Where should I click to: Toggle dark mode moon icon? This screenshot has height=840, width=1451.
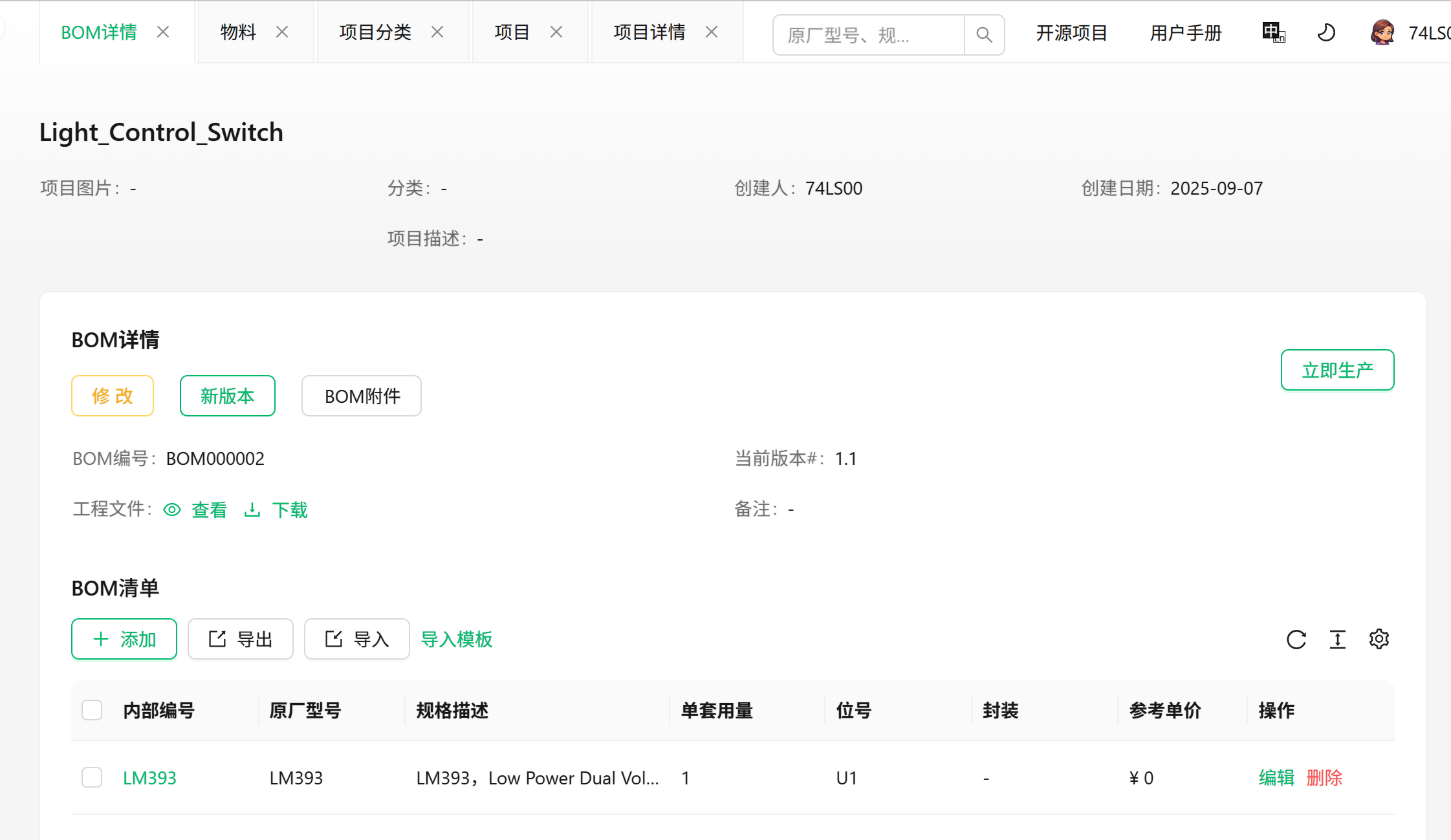click(1326, 32)
